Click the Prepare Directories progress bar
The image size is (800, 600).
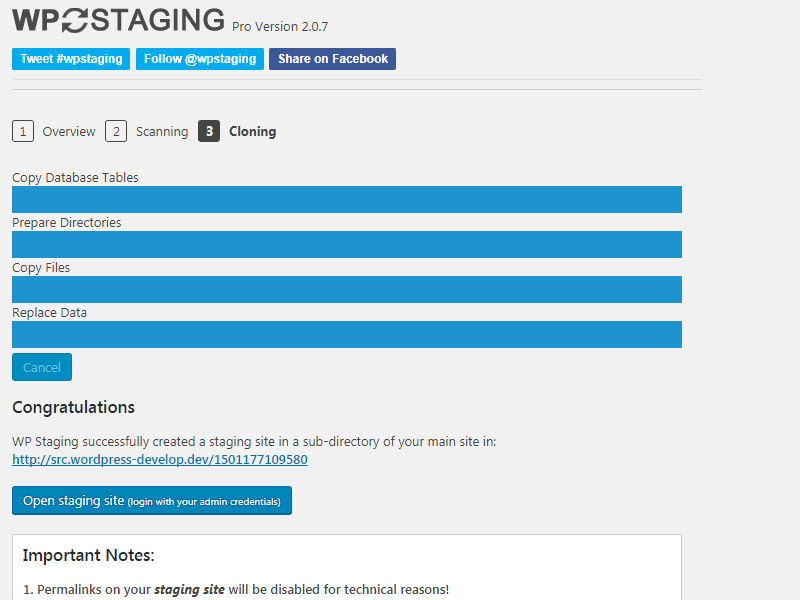pyautogui.click(x=347, y=244)
